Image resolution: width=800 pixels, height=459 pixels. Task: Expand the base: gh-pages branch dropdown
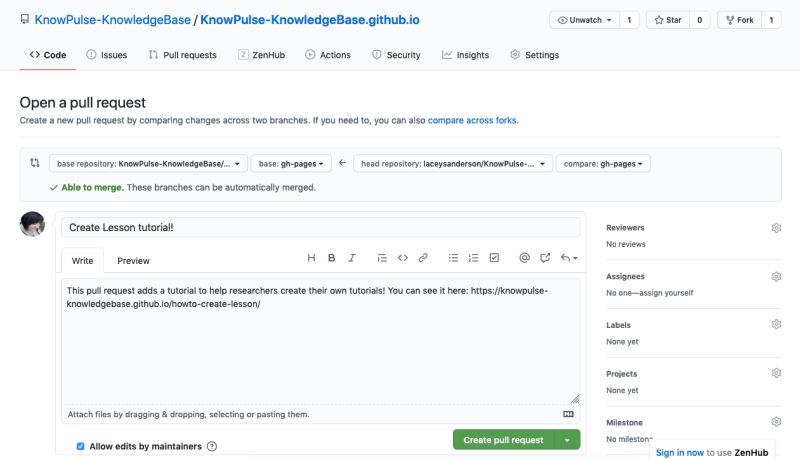(x=291, y=164)
